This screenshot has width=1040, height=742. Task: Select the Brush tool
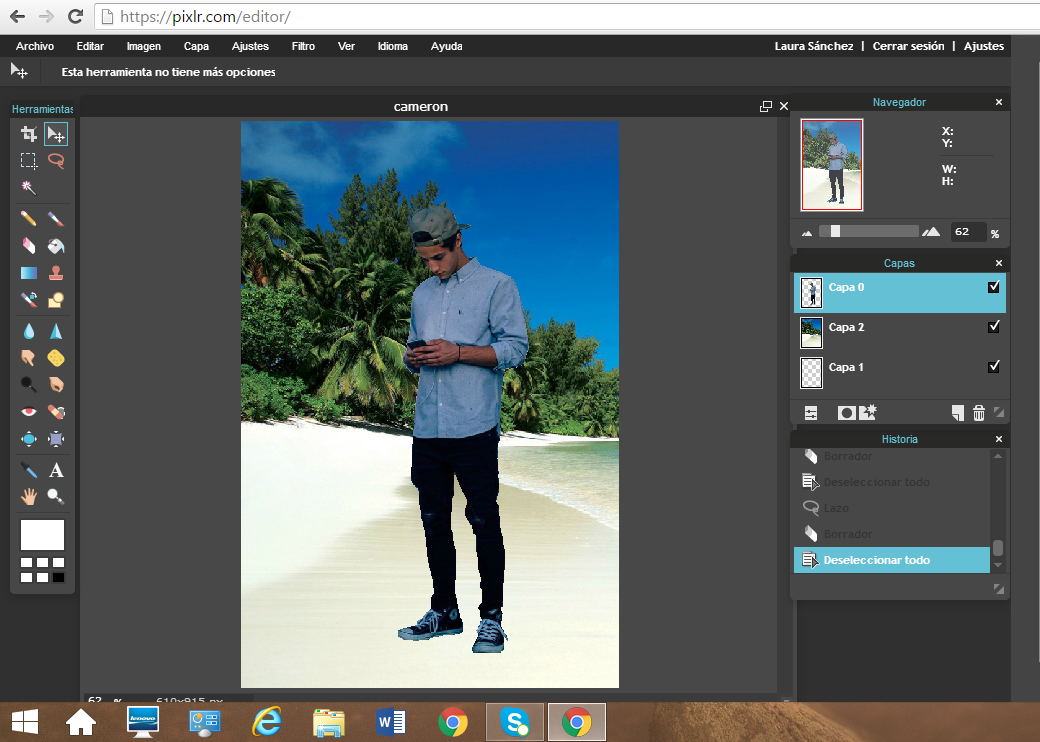click(56, 218)
